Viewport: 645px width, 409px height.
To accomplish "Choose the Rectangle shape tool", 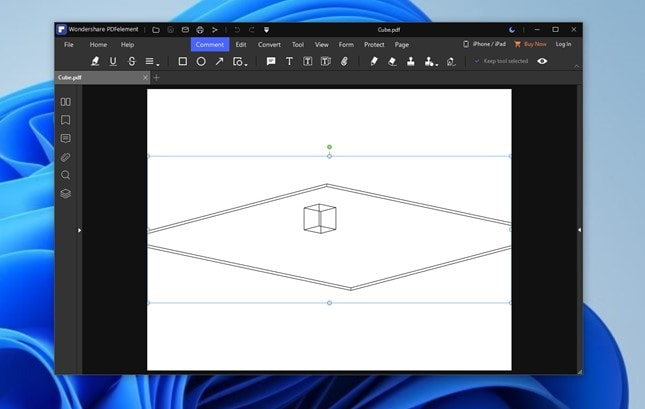I will 183,61.
